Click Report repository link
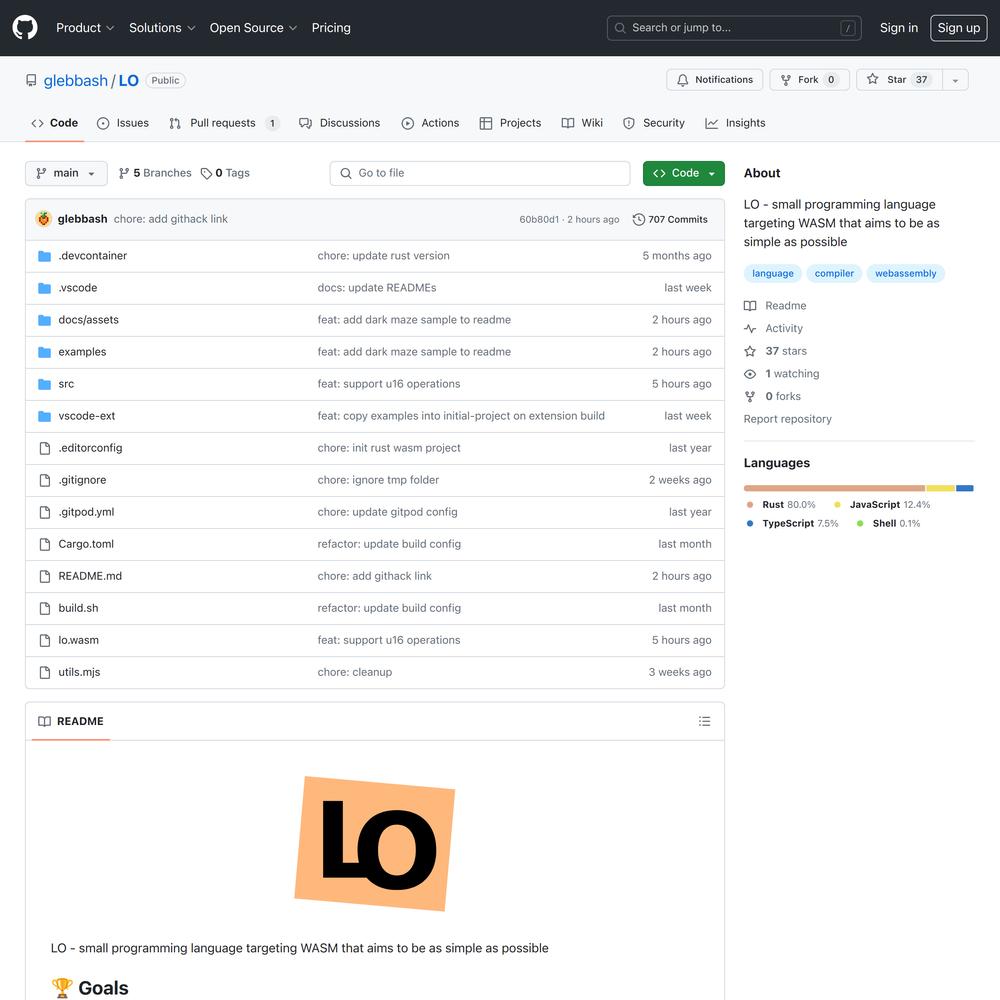1000x1000 pixels. 788,419
